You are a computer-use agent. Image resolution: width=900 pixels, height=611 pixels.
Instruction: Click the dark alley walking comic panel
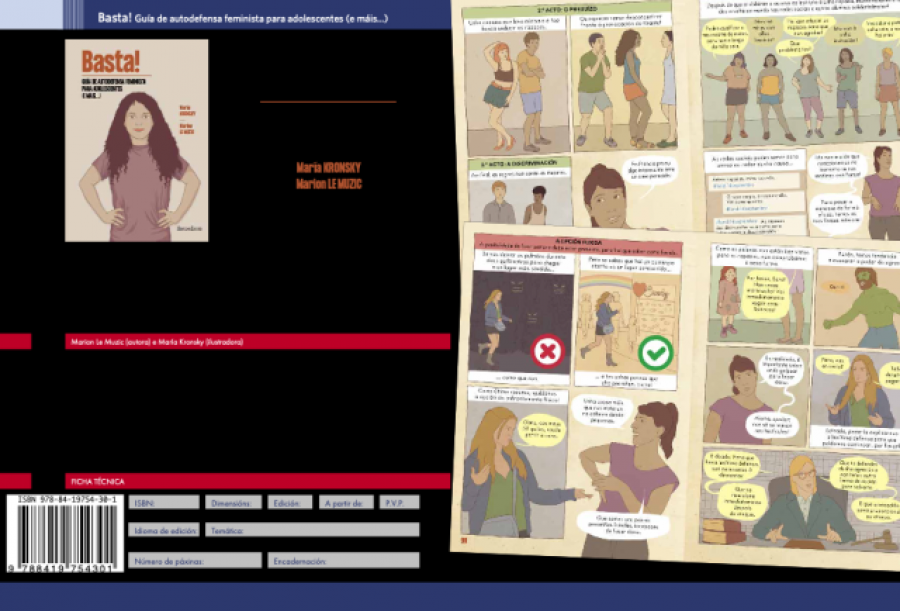coord(521,321)
